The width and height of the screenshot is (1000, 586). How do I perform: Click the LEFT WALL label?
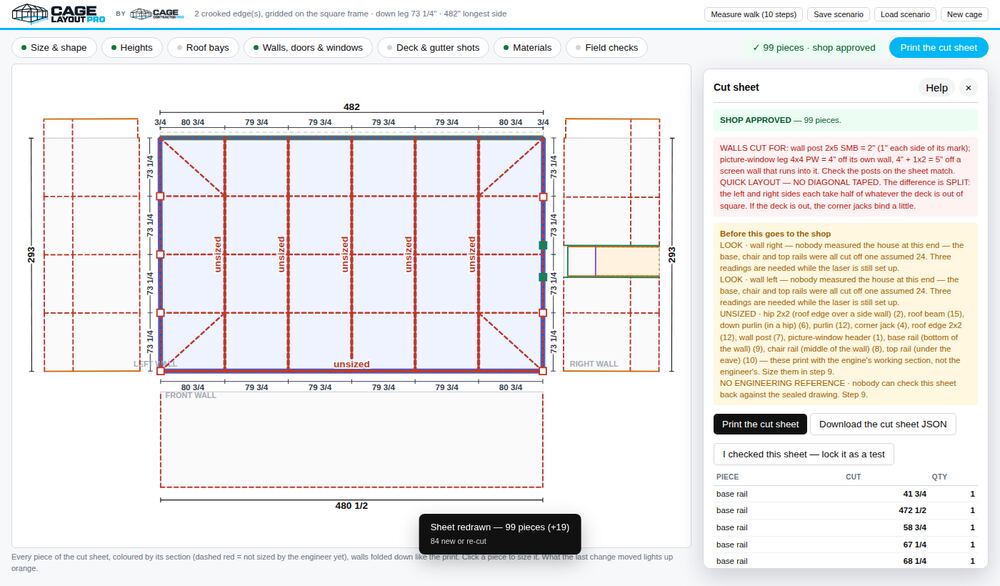point(155,363)
